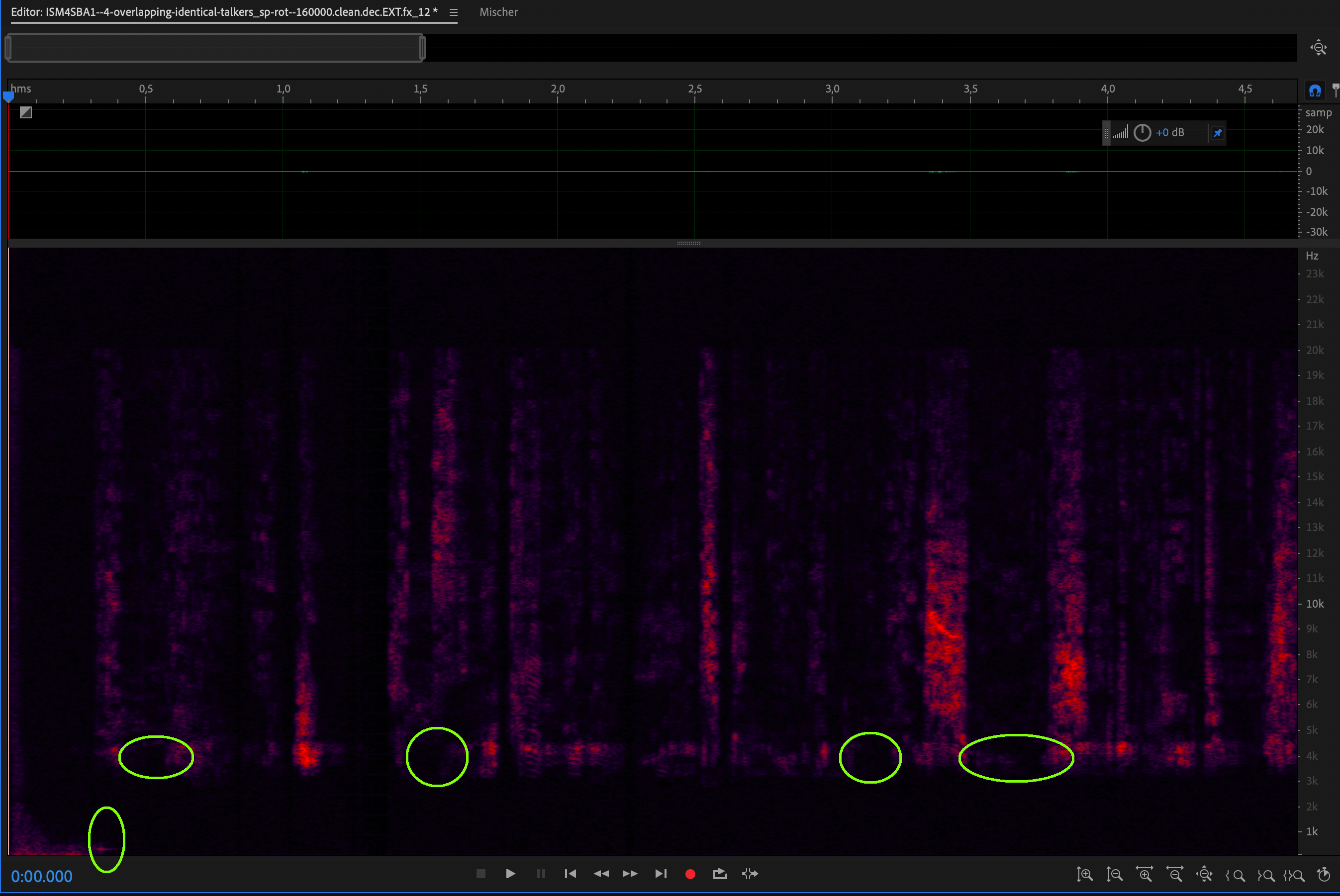
Task: Click the horizontal time zoom-in icon
Action: [1145, 874]
